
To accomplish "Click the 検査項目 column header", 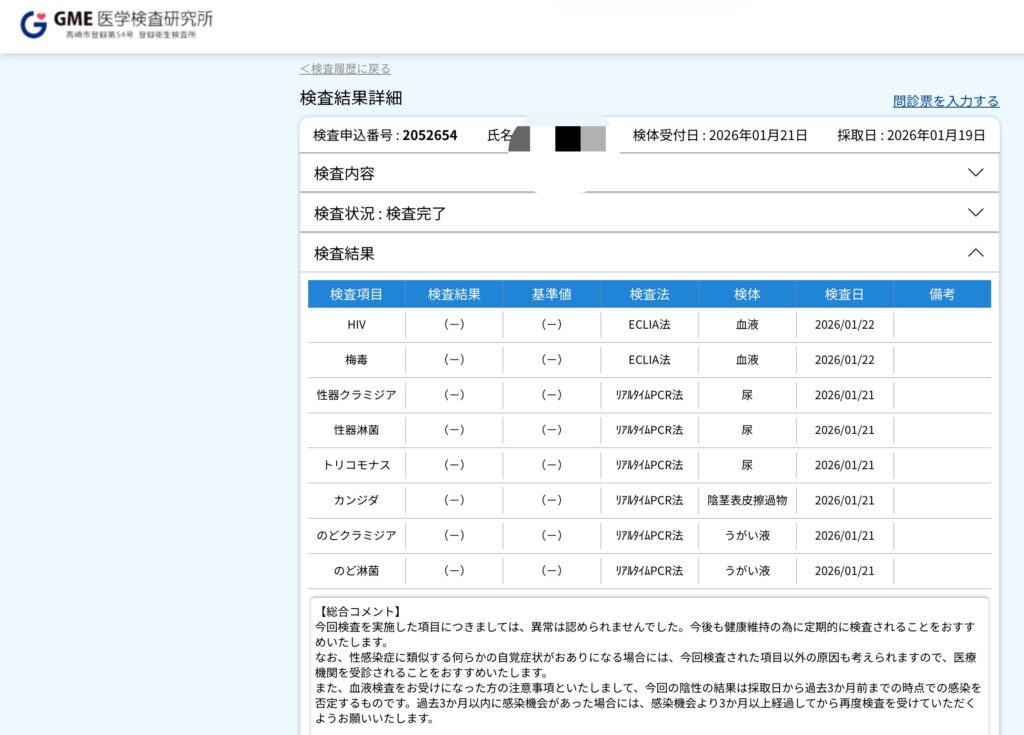I will point(356,294).
